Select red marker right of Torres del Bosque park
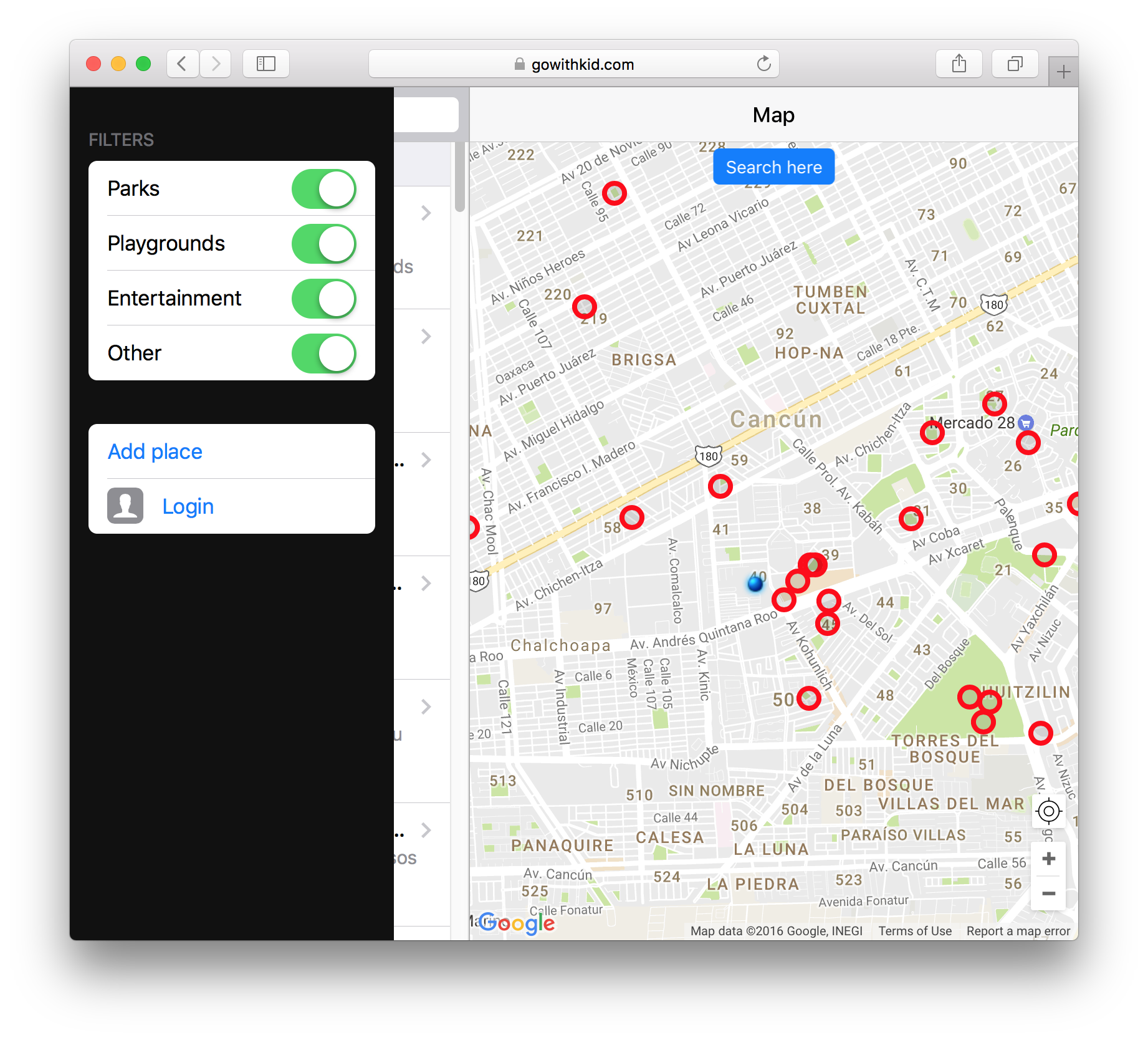This screenshot has width=1148, height=1040. (1041, 733)
